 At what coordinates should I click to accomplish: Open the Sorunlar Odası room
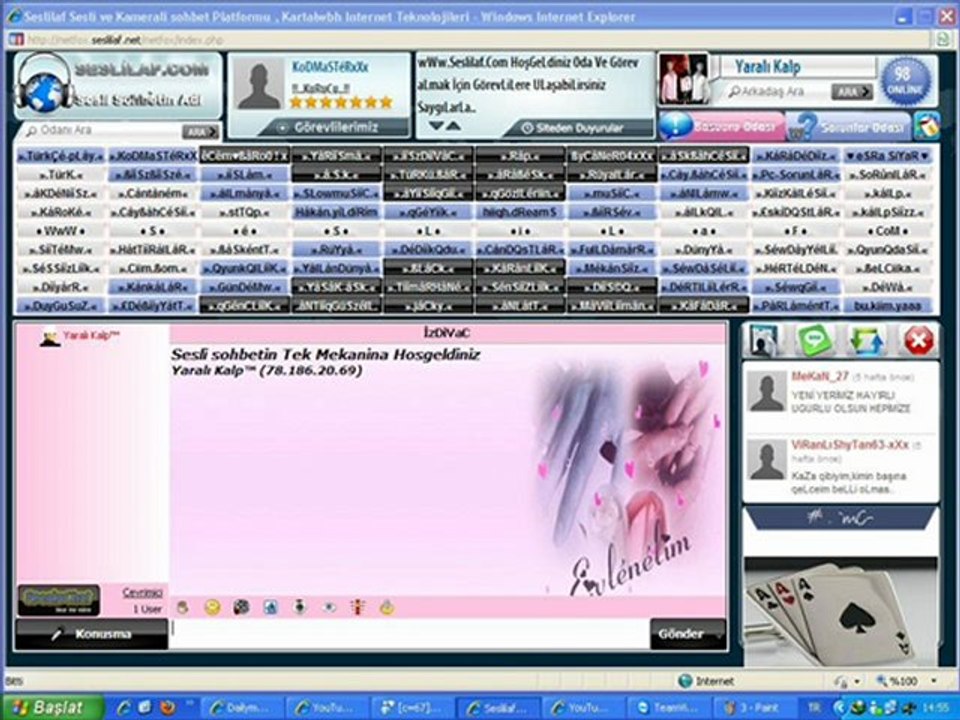(849, 127)
